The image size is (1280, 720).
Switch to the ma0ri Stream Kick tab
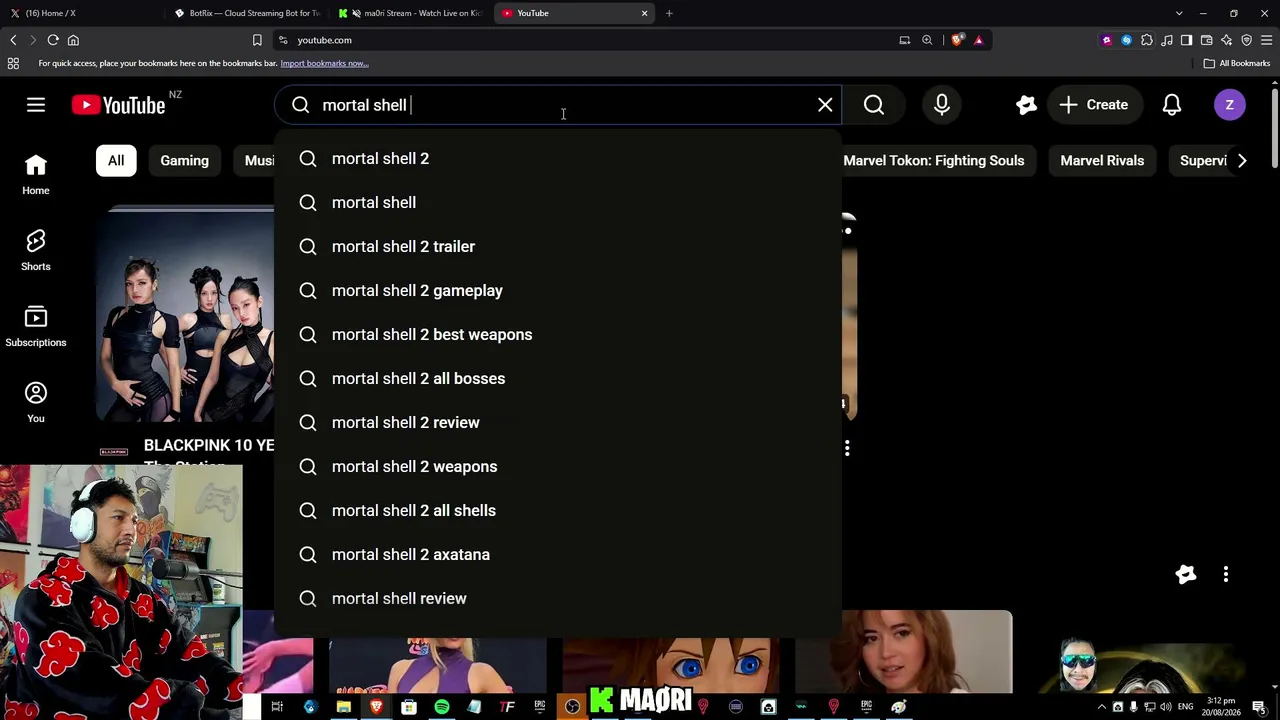point(412,13)
